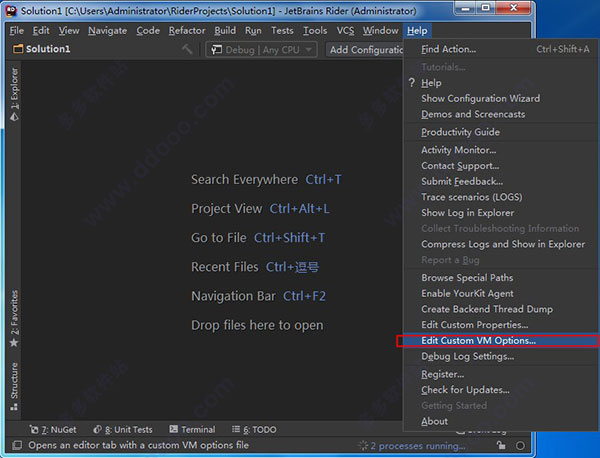The height and width of the screenshot is (458, 600).
Task: Open the Window menu
Action: 380,31
